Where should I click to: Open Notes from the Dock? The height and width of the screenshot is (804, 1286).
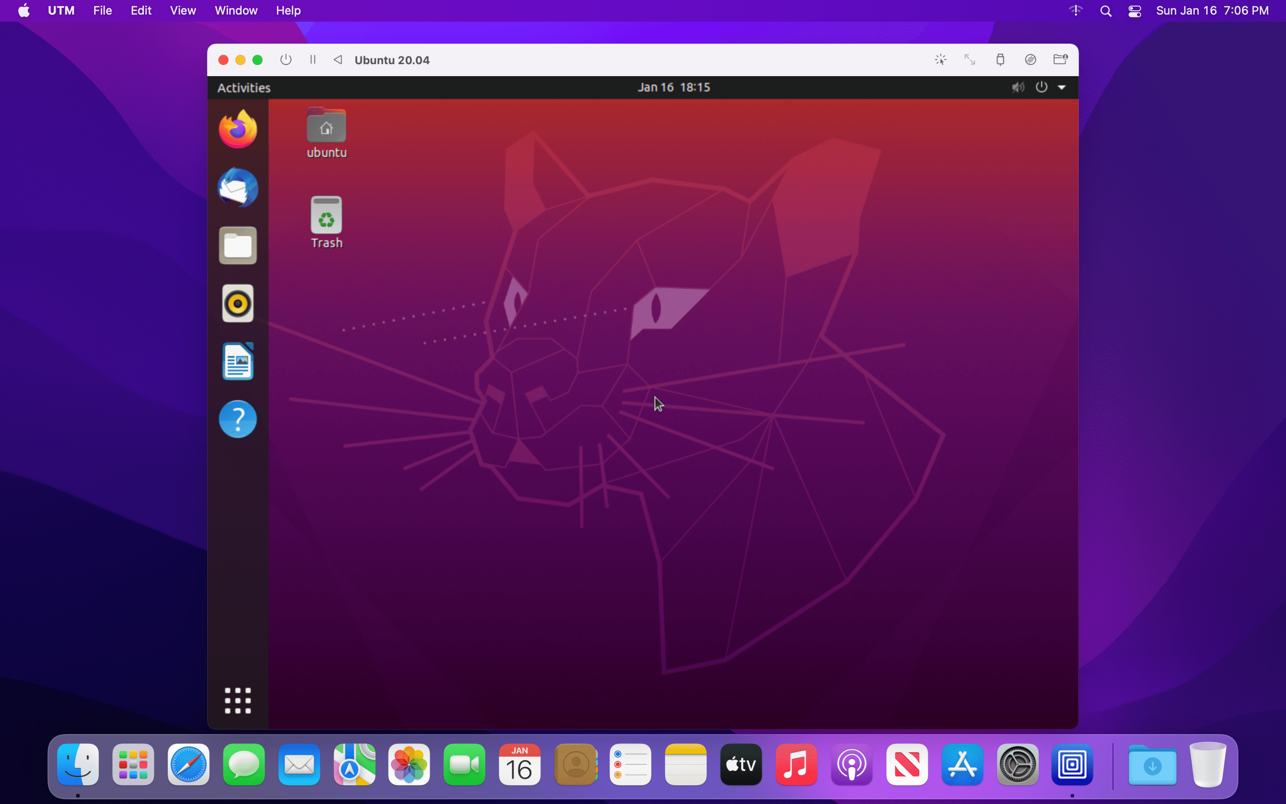coord(685,765)
